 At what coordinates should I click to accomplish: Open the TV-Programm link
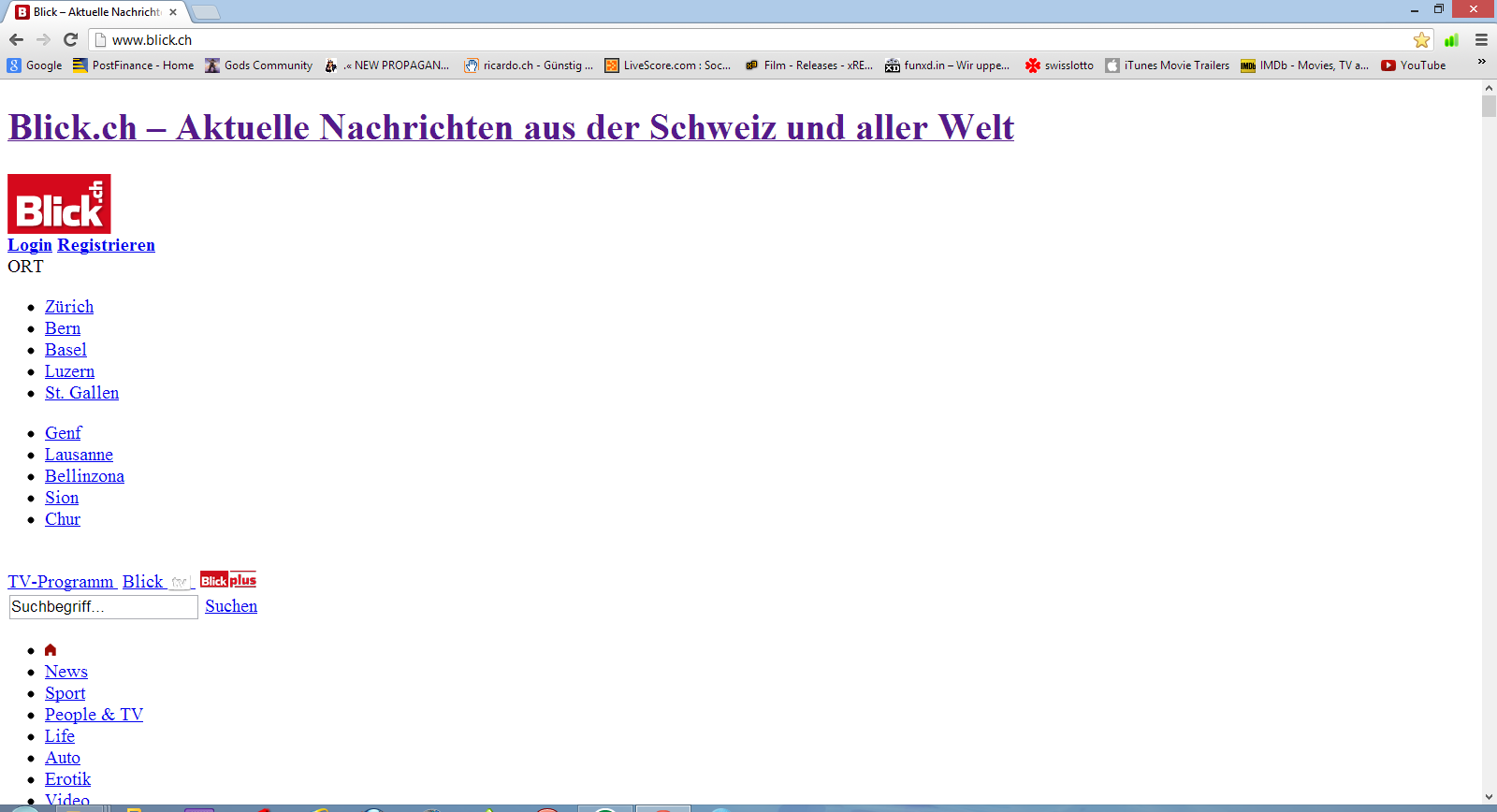point(60,582)
